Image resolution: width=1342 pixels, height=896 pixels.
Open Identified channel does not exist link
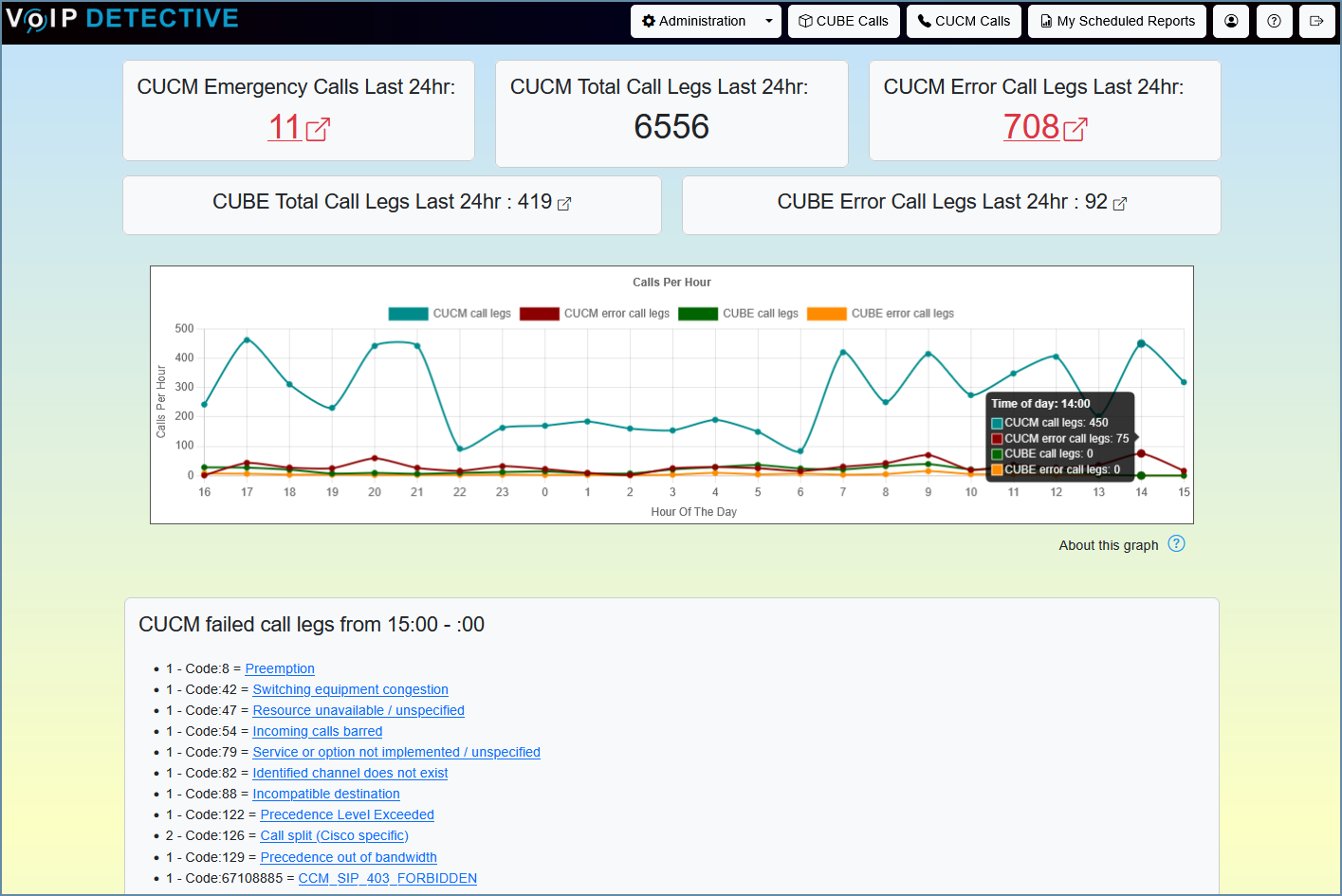pyautogui.click(x=350, y=773)
